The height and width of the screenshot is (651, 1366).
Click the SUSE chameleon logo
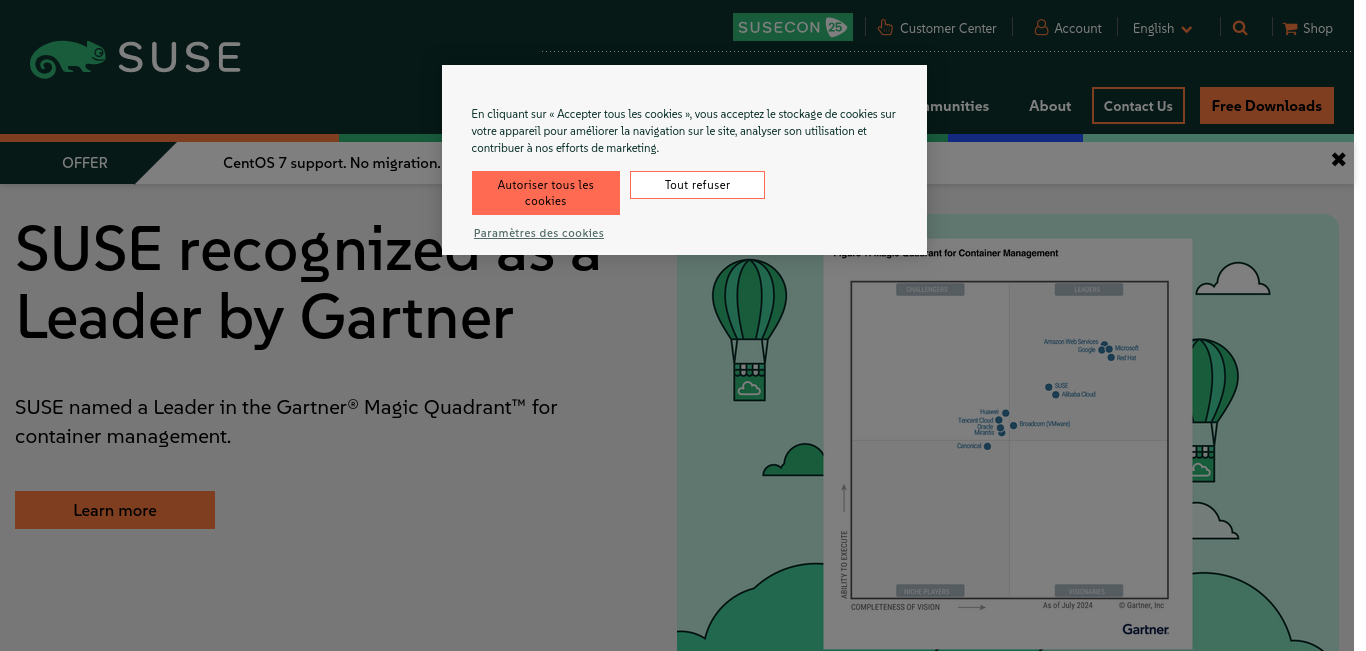pyautogui.click(x=135, y=59)
